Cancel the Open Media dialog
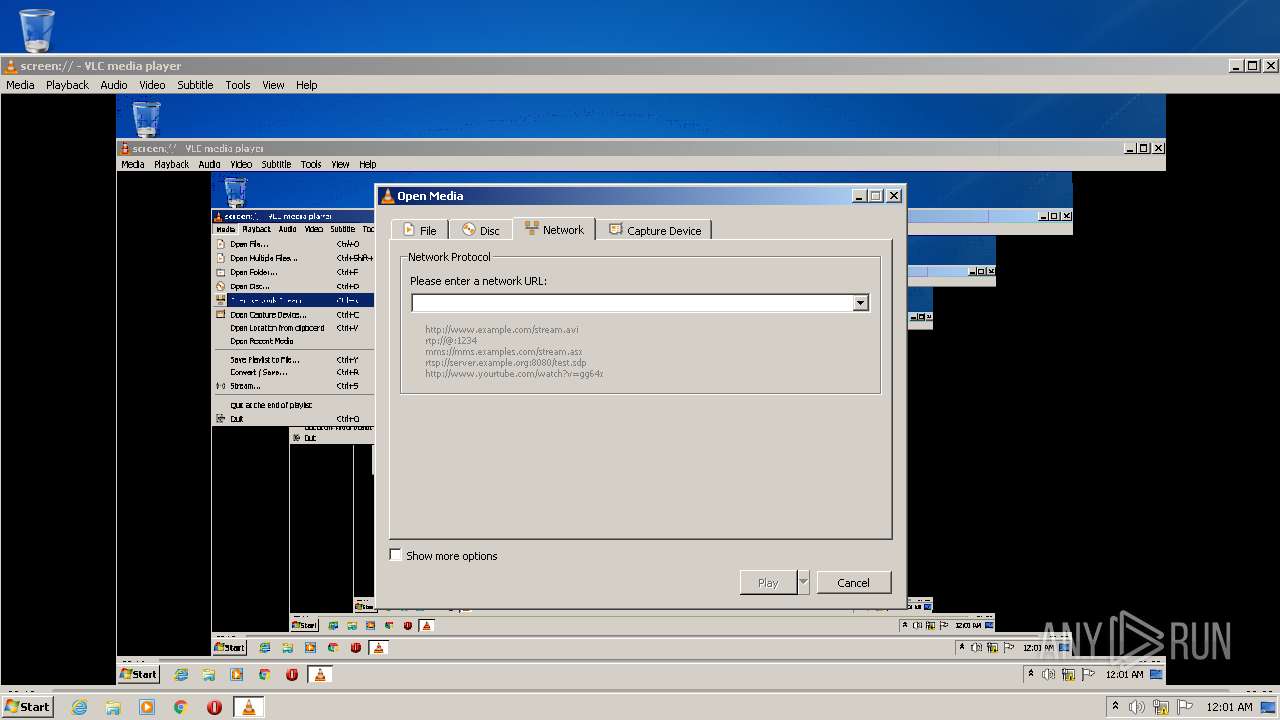 point(853,582)
